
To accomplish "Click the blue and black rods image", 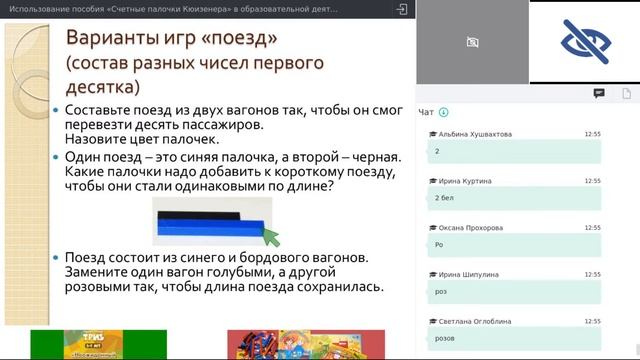I will (x=212, y=221).
